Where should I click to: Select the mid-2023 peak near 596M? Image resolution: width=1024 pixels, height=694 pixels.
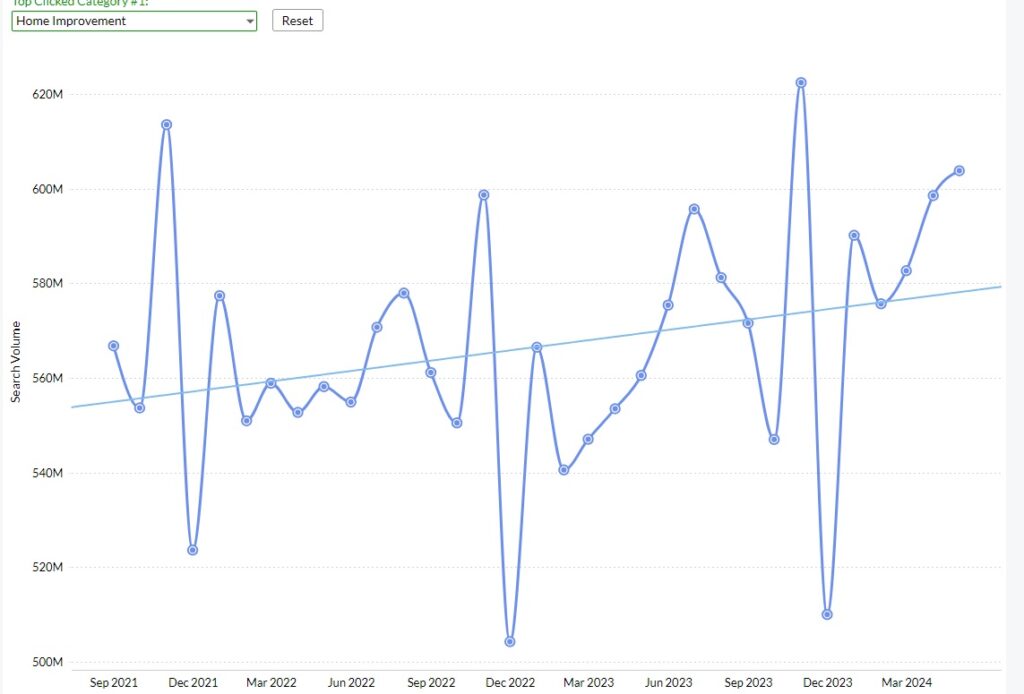[x=694, y=209]
